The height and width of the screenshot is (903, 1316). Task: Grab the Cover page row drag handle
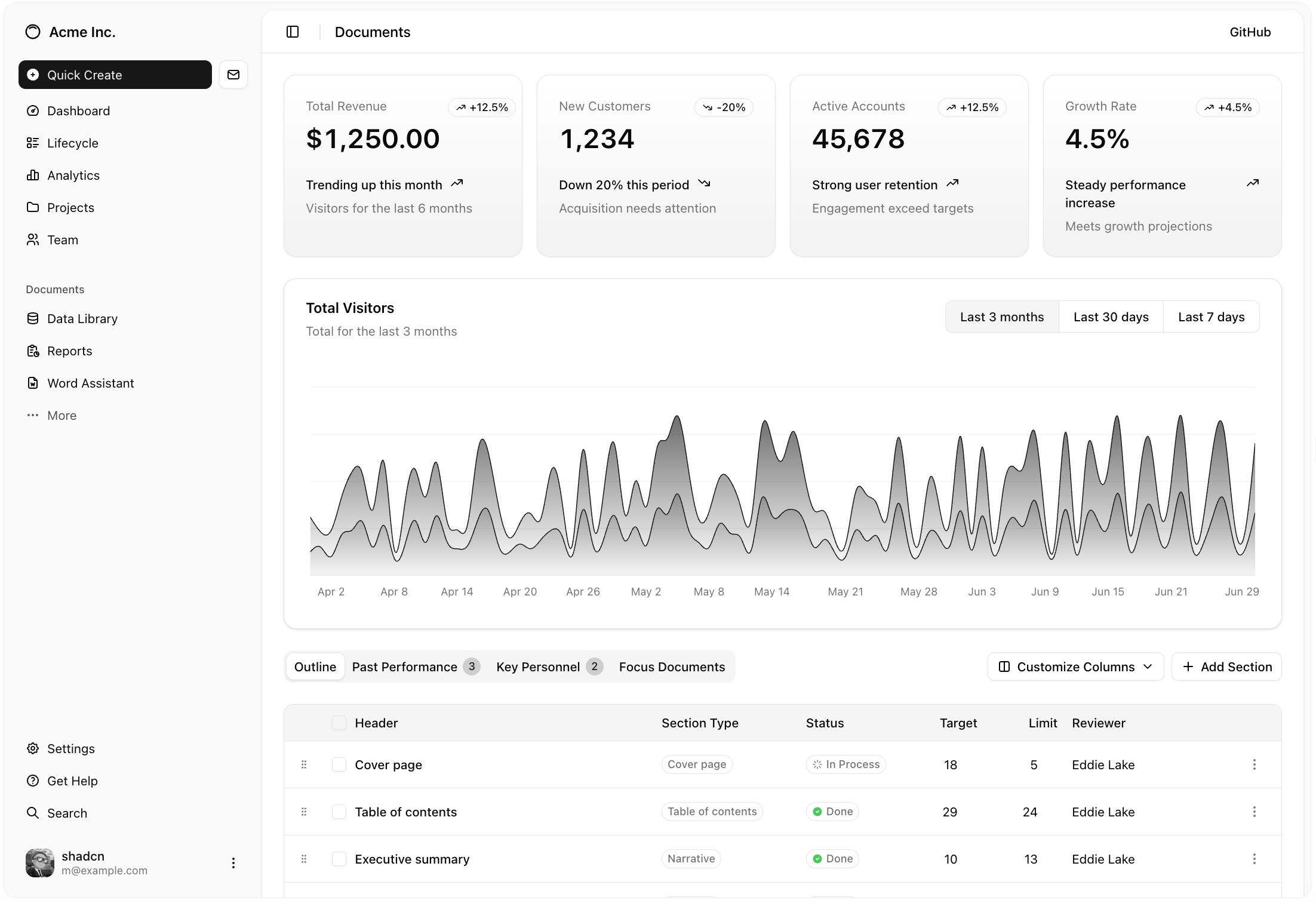[x=304, y=764]
